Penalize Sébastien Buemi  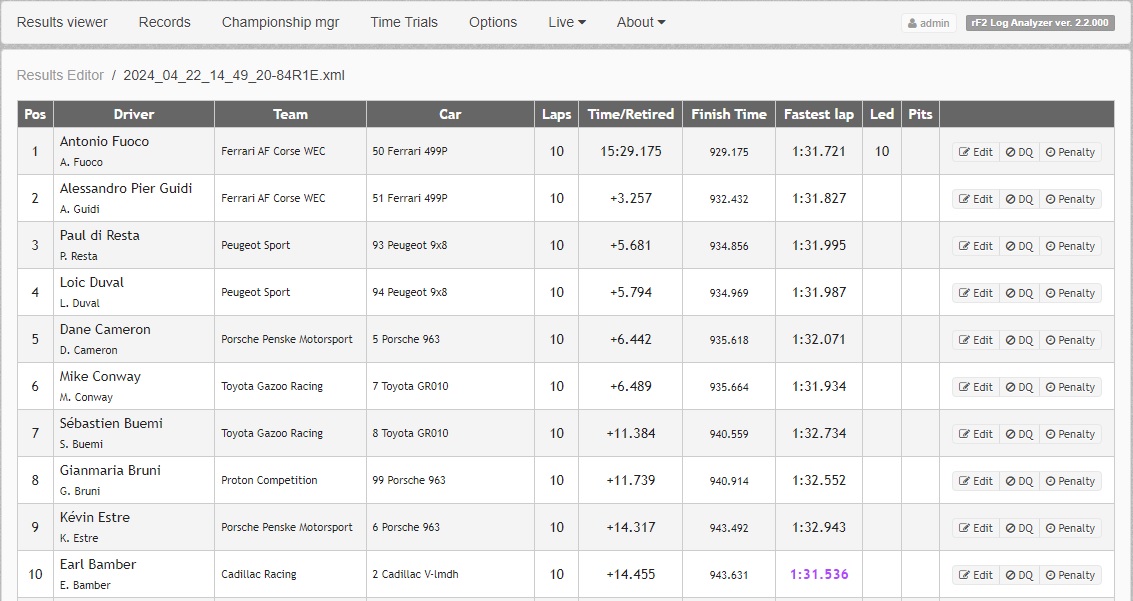[x=1070, y=433]
